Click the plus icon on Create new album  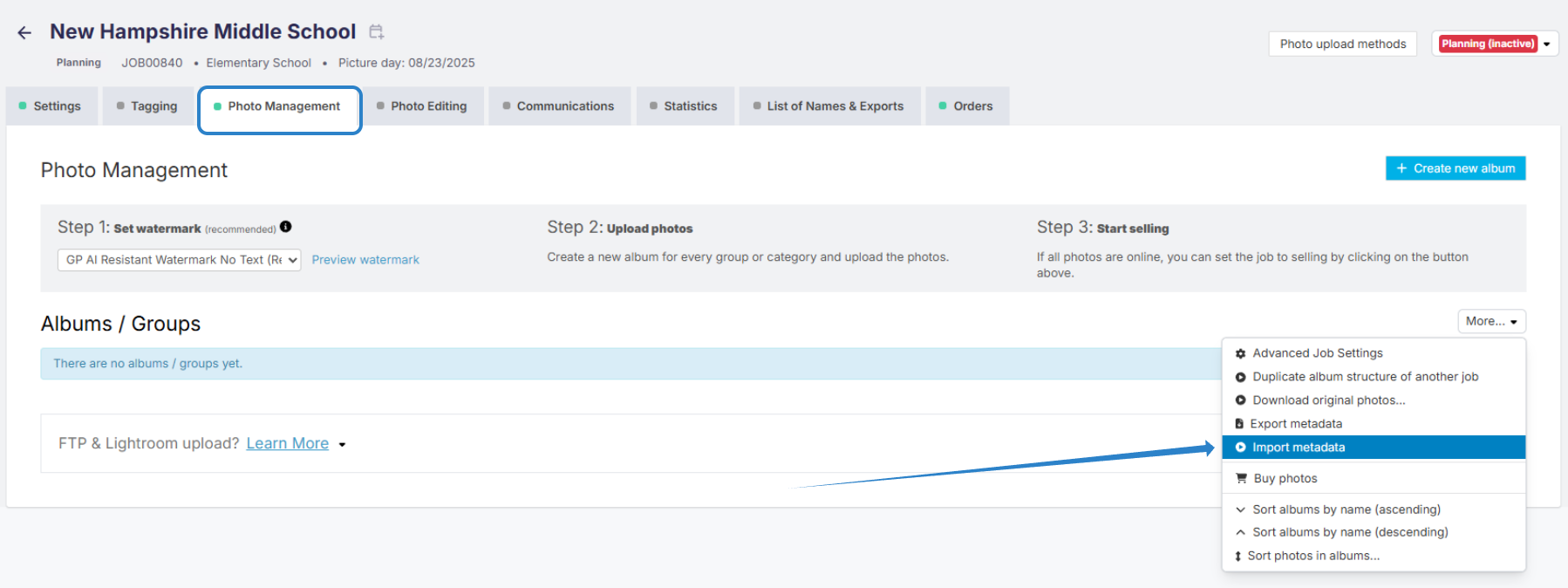pos(1401,168)
